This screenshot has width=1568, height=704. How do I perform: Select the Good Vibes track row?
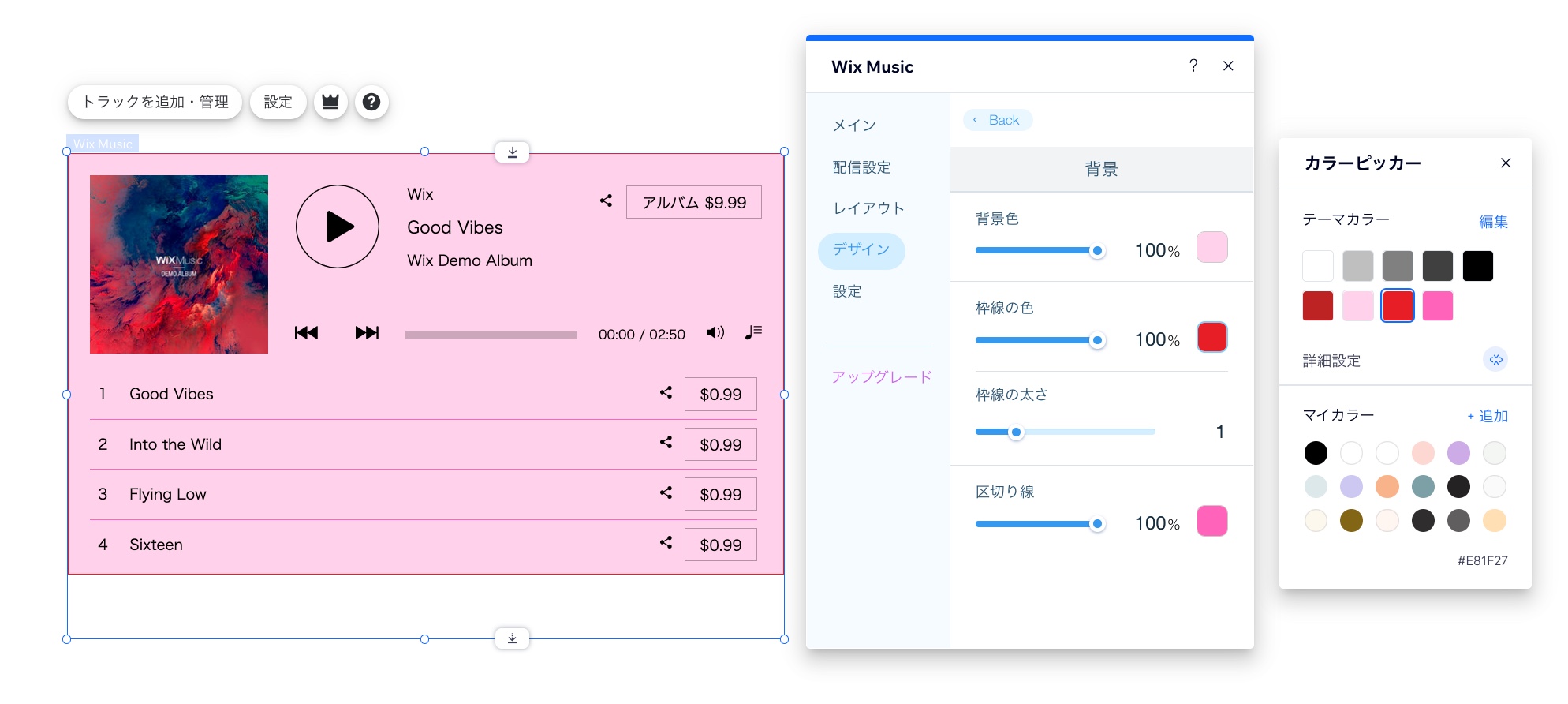point(424,394)
